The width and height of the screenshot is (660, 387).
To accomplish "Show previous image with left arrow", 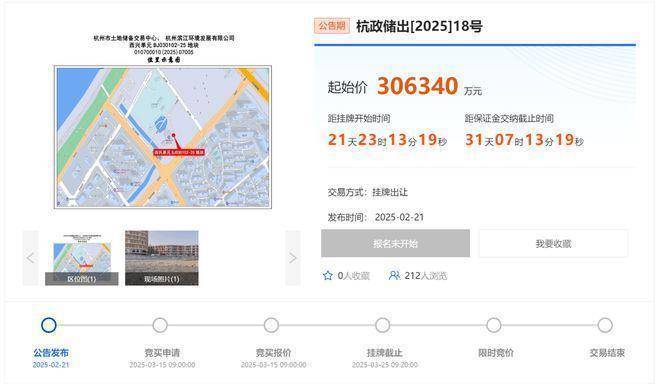I will 30,258.
